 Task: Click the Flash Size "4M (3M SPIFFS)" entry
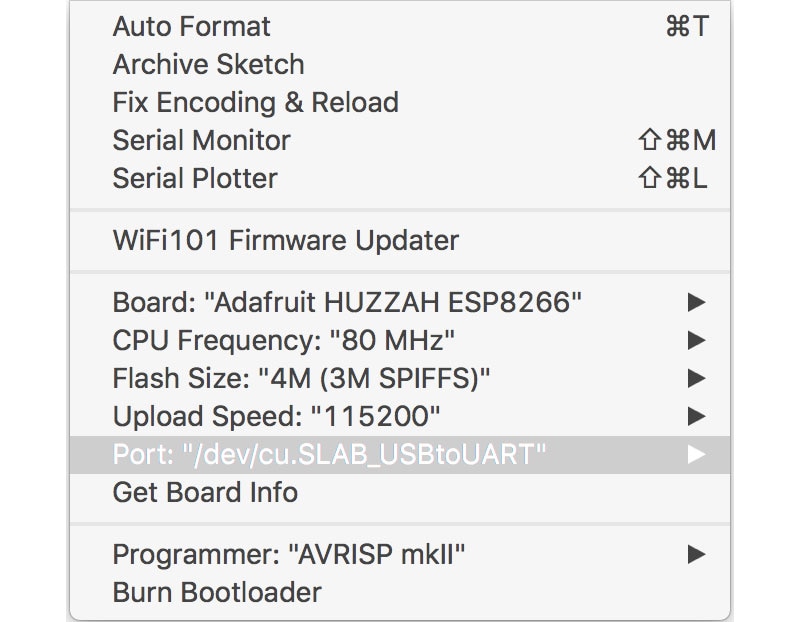tap(301, 378)
